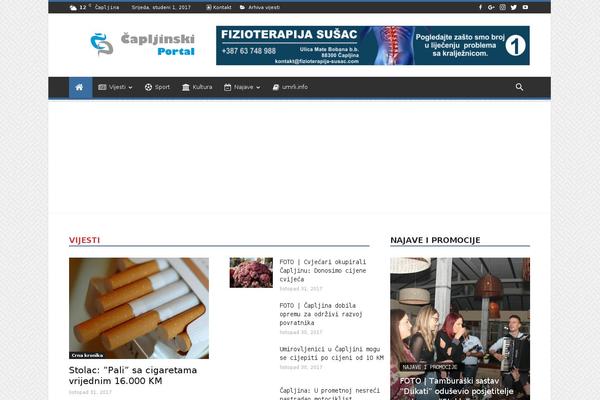Select the Sport menu item
The image size is (600, 400).
point(157,87)
